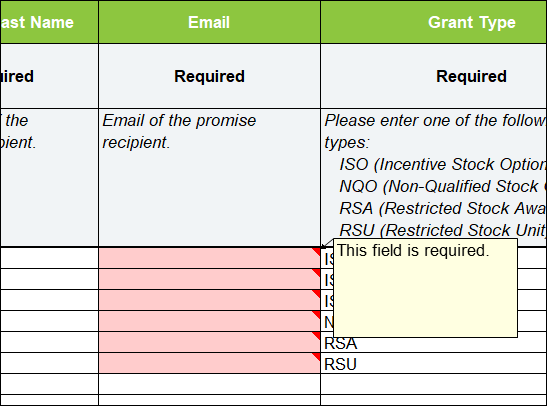Select the empty Grant Type cell below RSU
Viewport: 547px width, 406px height.
pos(434,384)
